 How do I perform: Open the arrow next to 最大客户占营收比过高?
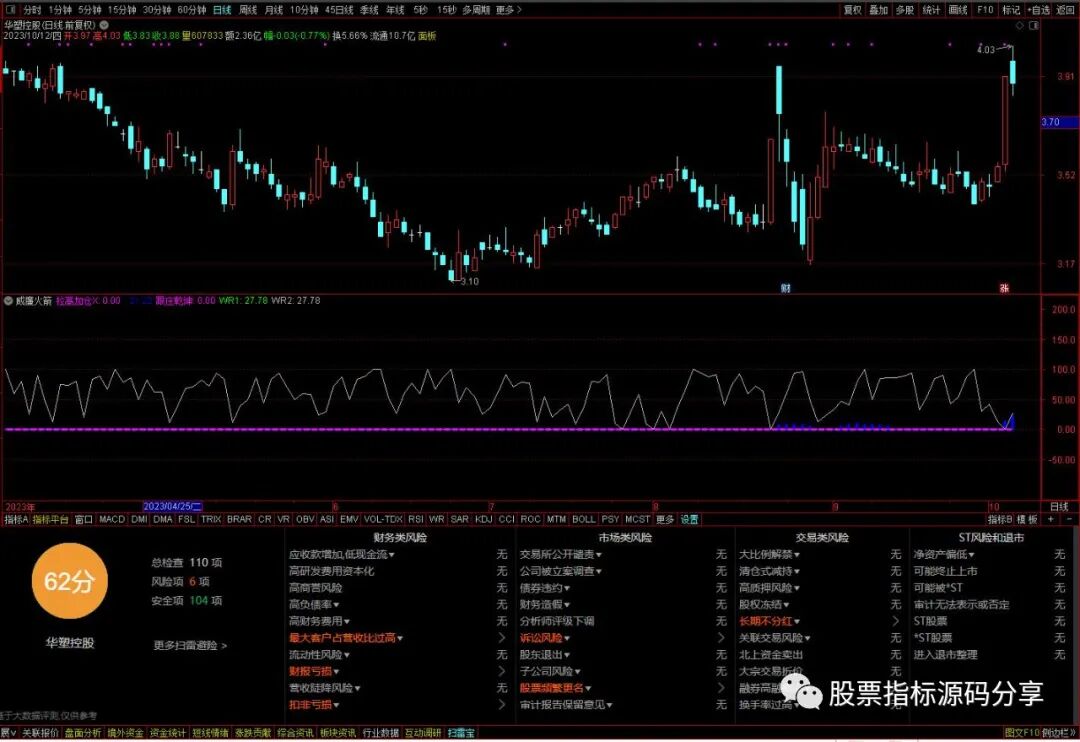[501, 638]
